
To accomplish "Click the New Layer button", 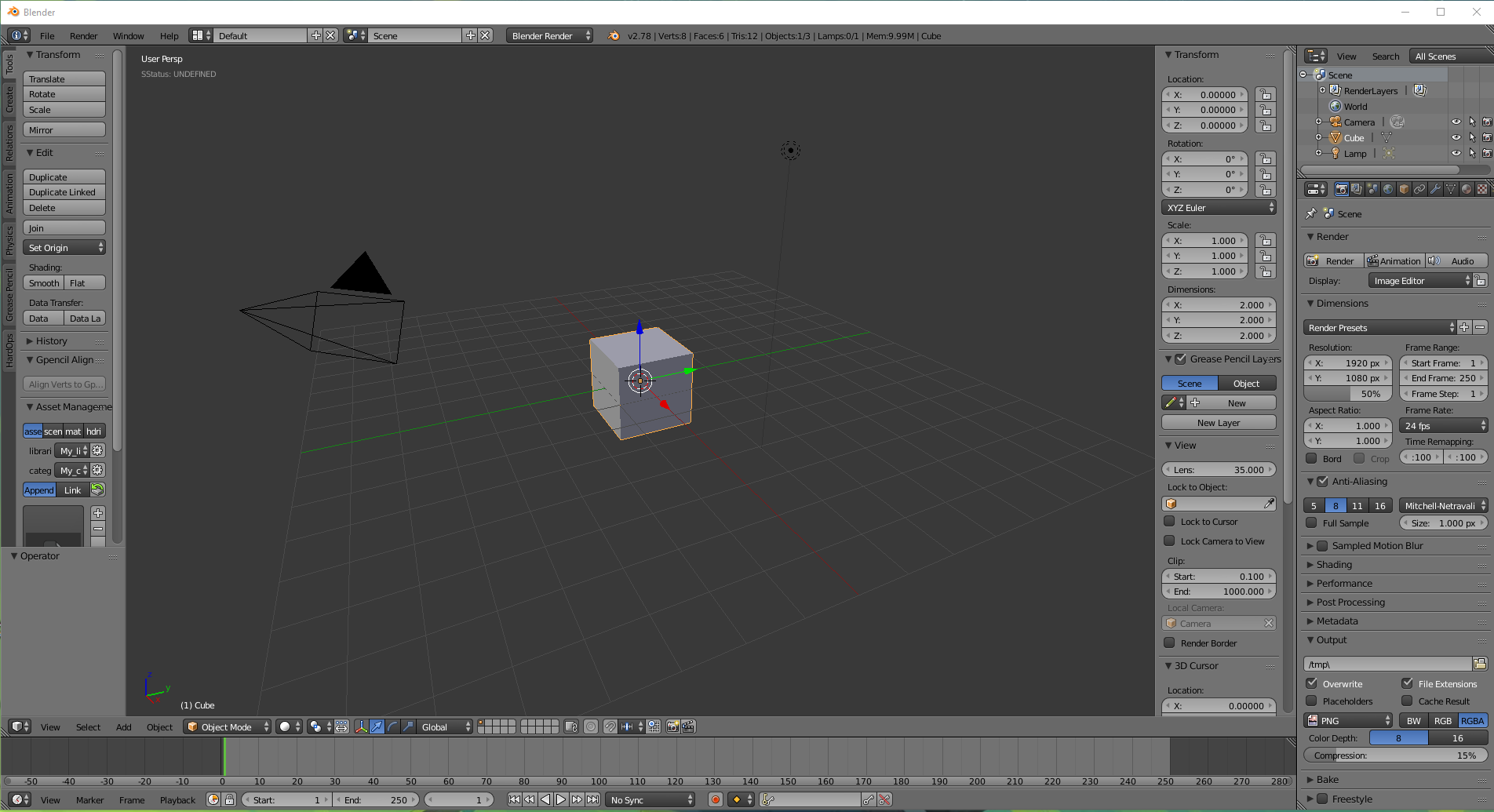I will [x=1219, y=422].
